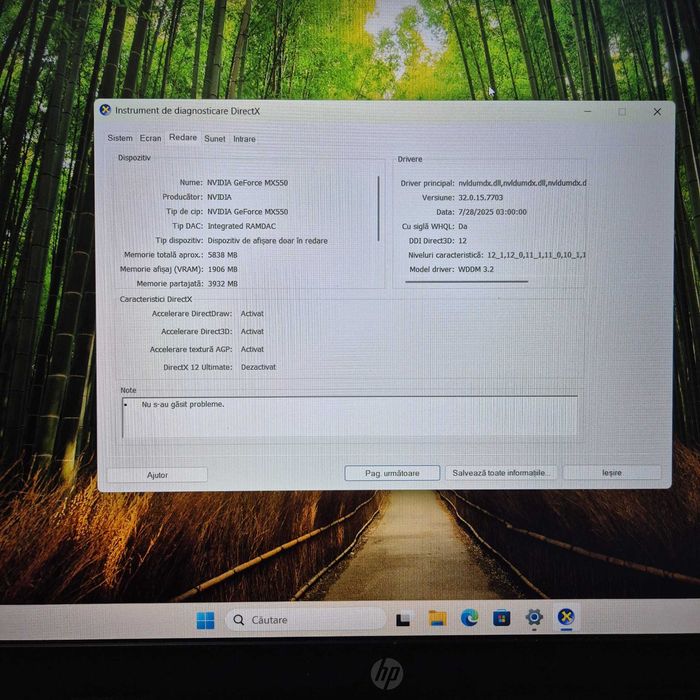Select the Niveluri caracteristică value
This screenshot has width=700, height=700.
536,255
